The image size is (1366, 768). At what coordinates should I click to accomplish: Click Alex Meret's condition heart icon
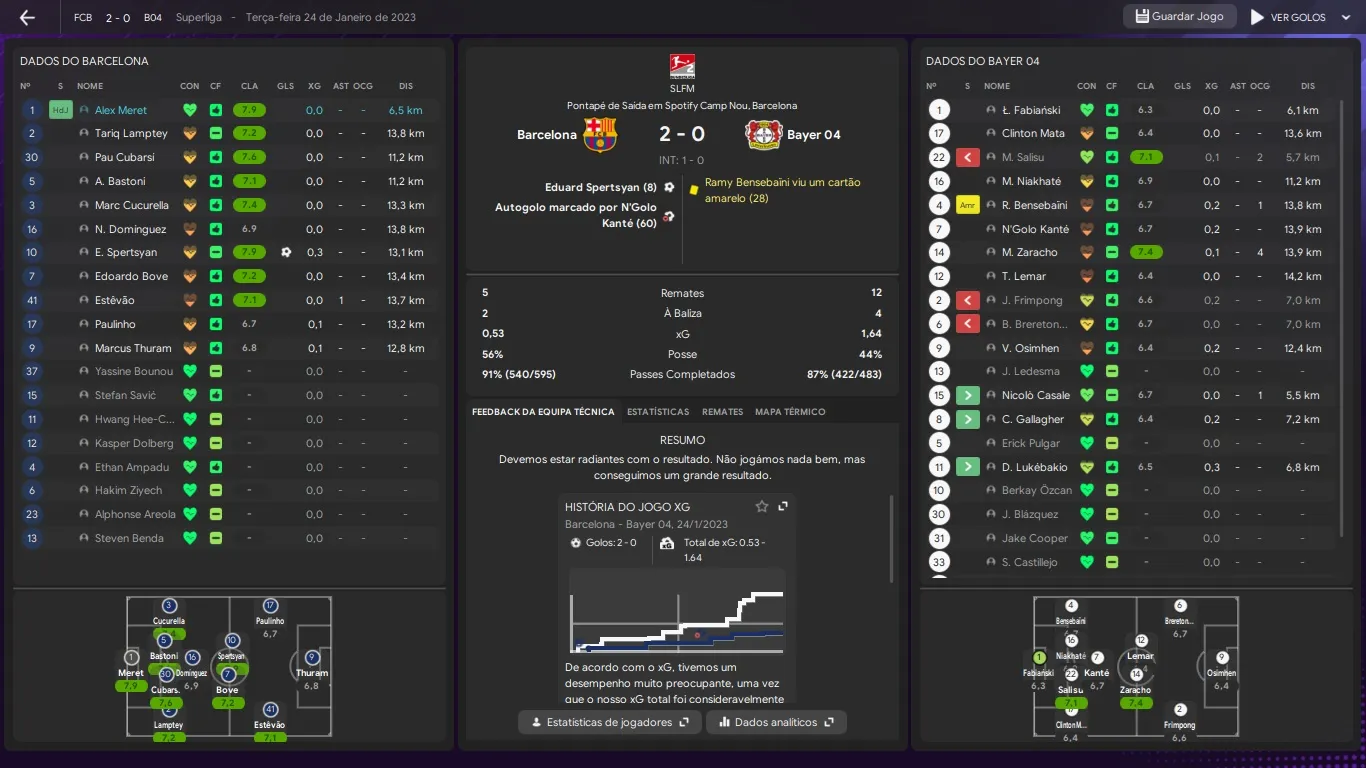click(189, 110)
